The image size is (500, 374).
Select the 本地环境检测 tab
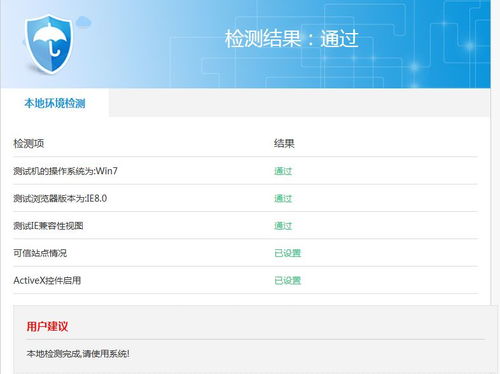[55, 103]
